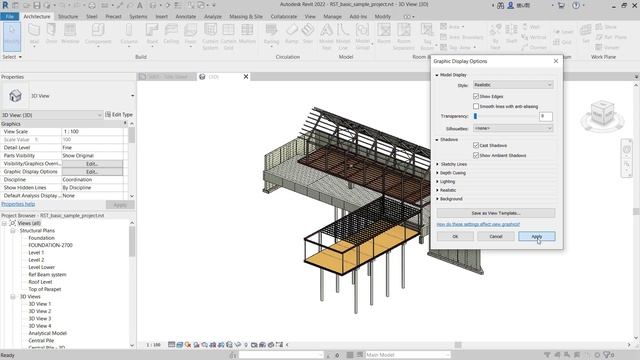
Task: Select the Stair tool
Action: [x=308, y=33]
